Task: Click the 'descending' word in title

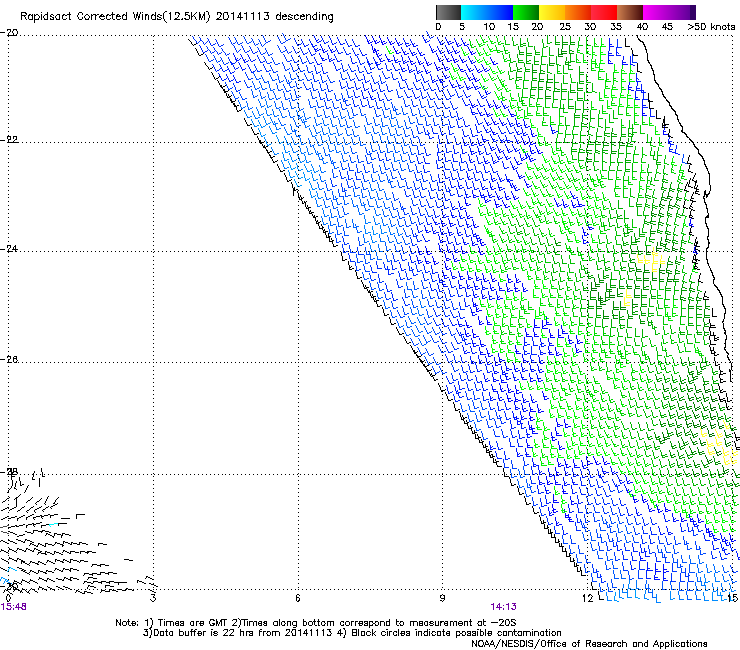Action: [x=304, y=17]
